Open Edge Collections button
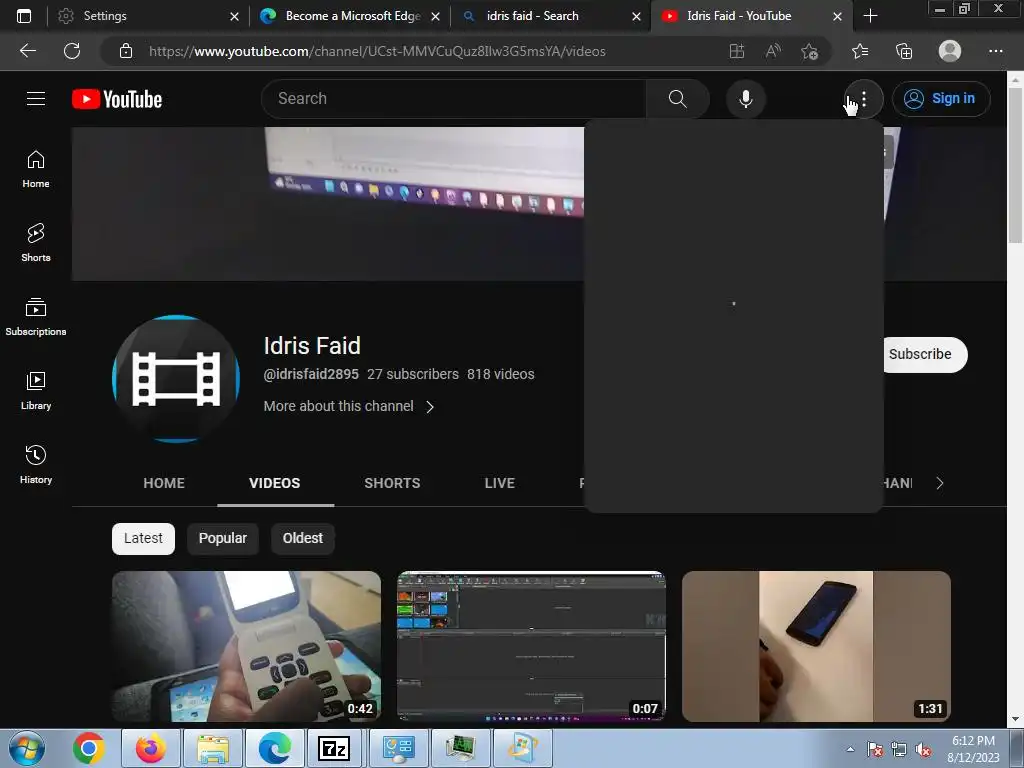Image resolution: width=1024 pixels, height=768 pixels. 904,51
